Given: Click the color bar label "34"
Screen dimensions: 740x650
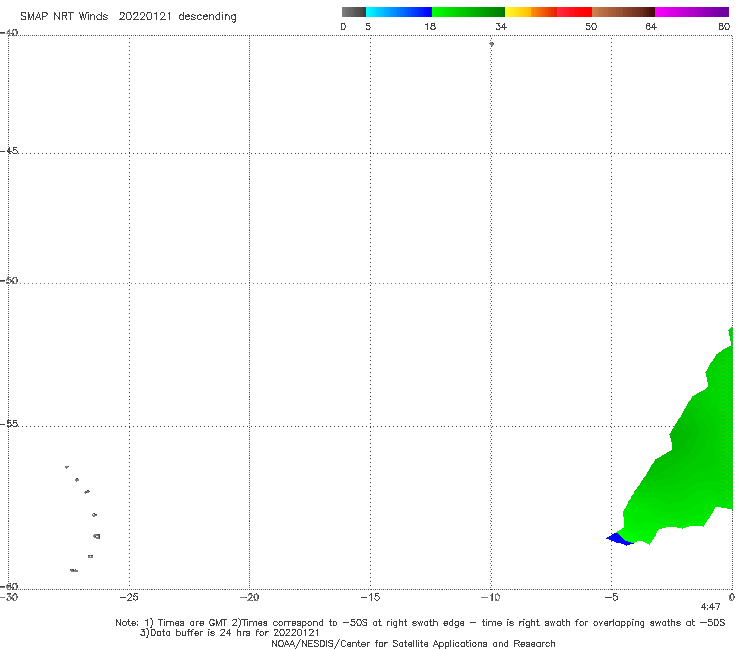Looking at the screenshot, I should 501,26.
